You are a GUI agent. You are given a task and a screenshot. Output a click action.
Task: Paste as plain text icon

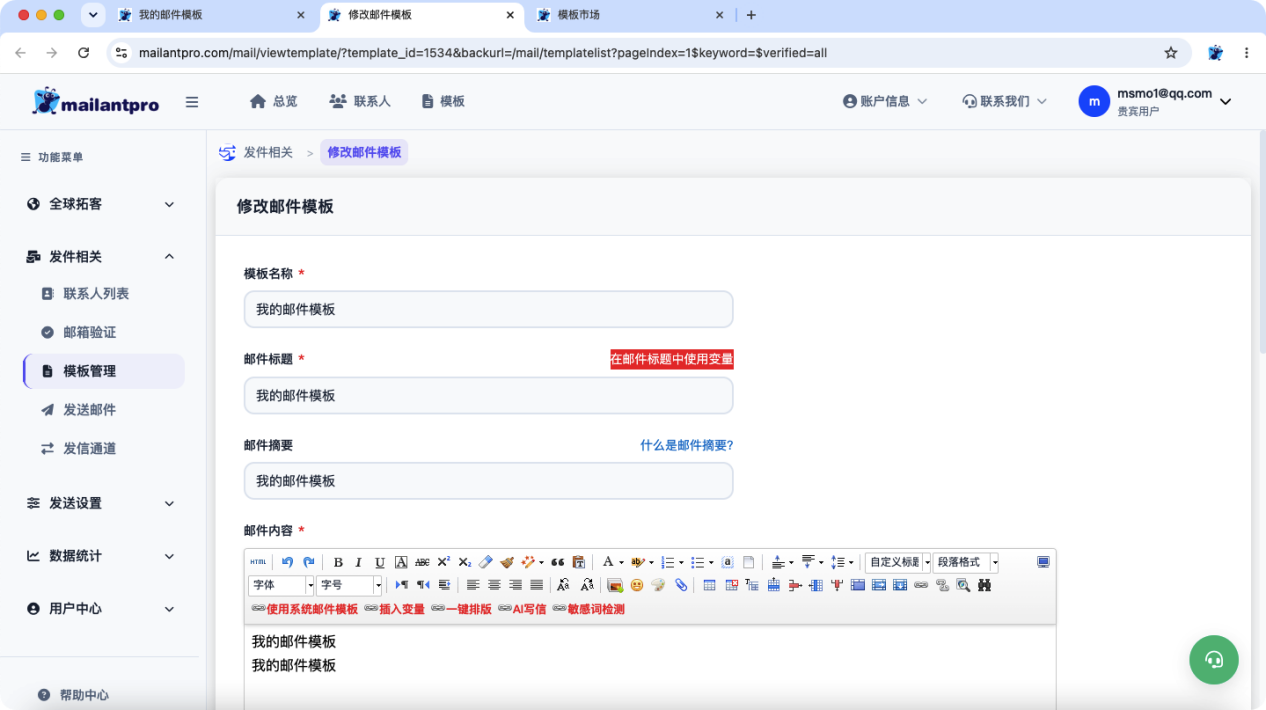pyautogui.click(x=578, y=562)
